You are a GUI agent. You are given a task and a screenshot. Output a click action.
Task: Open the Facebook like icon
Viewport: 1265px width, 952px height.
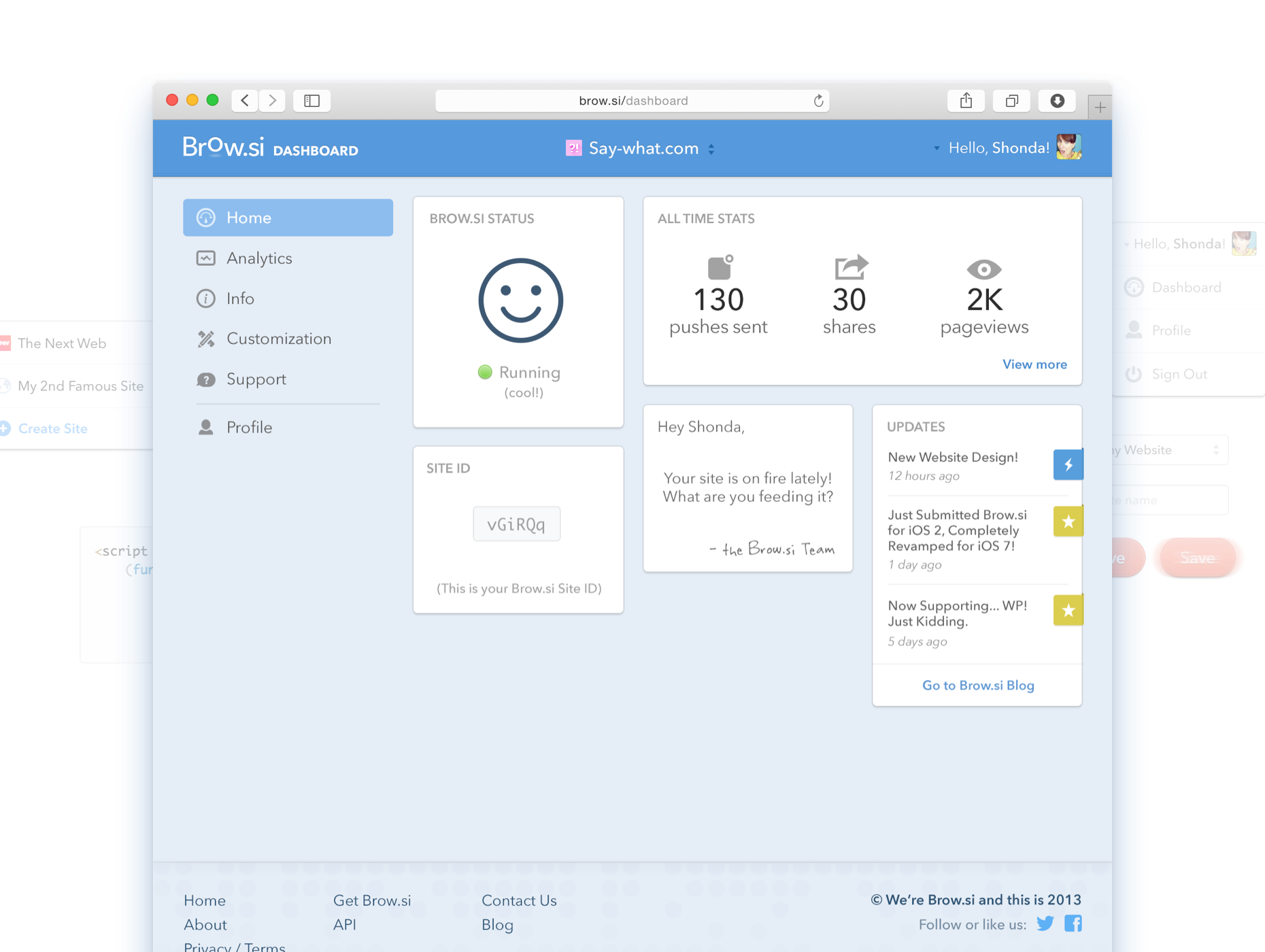click(1073, 923)
